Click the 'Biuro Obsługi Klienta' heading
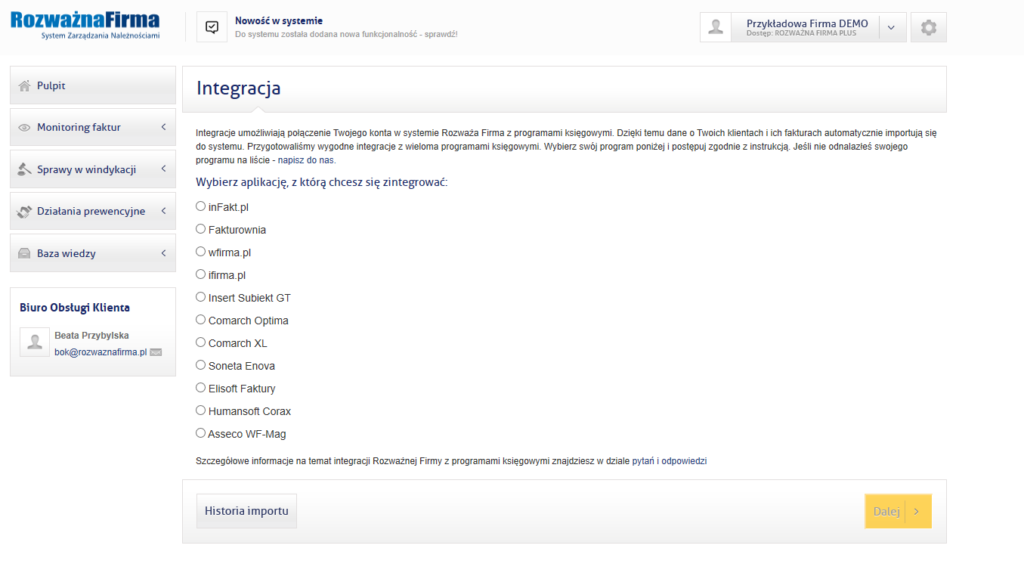 74,308
